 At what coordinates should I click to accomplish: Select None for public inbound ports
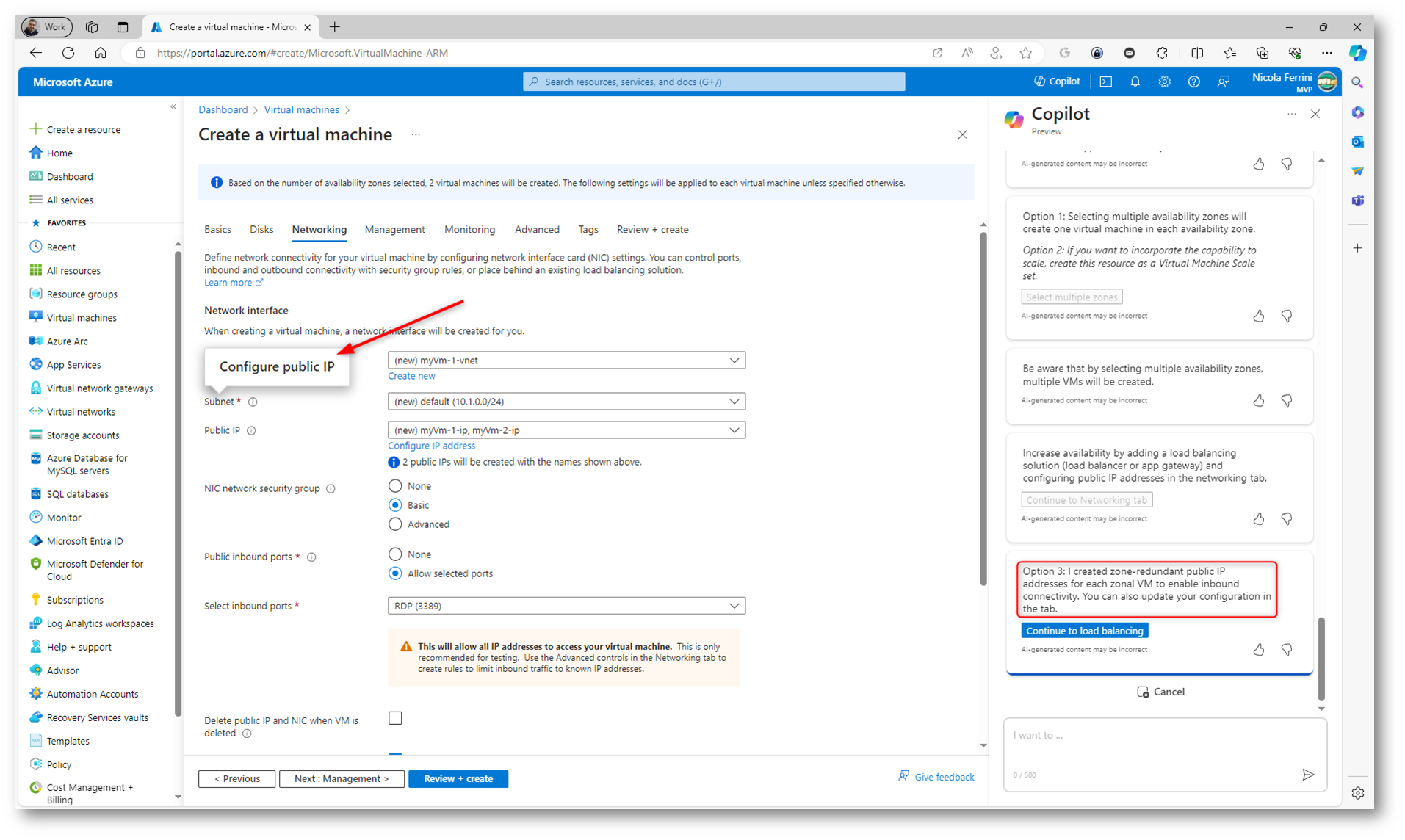[395, 554]
